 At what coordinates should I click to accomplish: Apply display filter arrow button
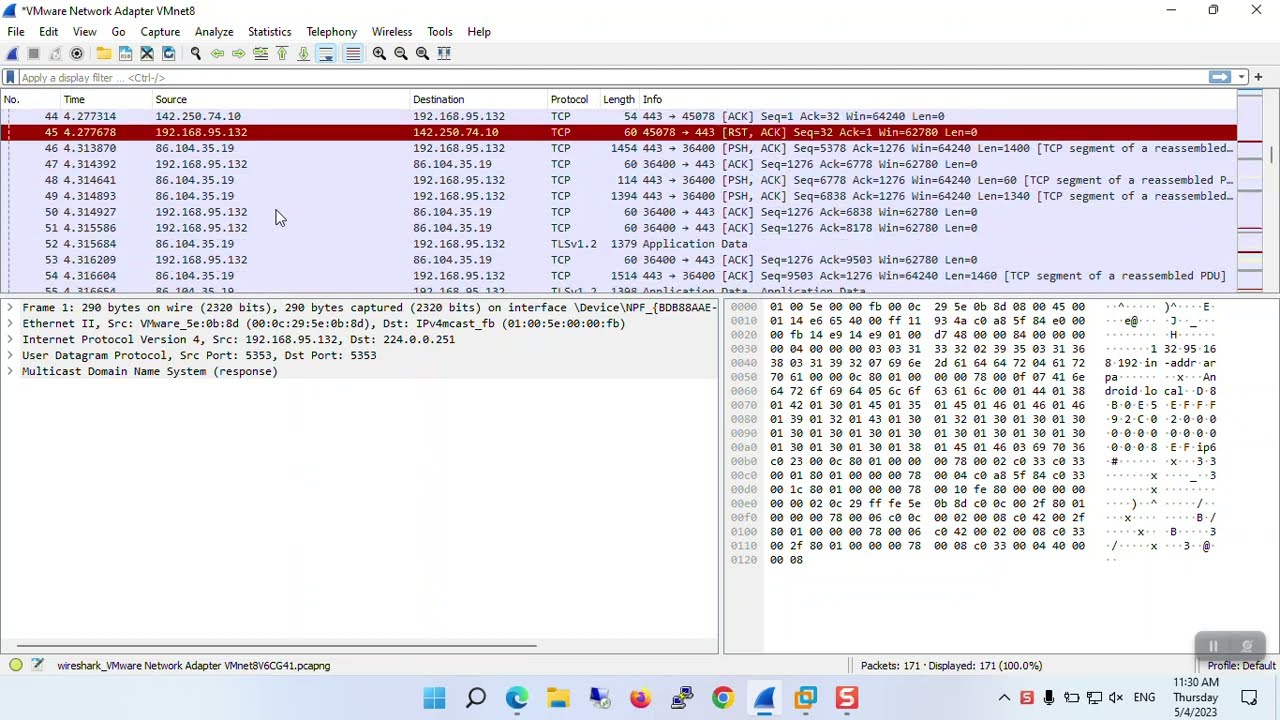tap(1219, 77)
